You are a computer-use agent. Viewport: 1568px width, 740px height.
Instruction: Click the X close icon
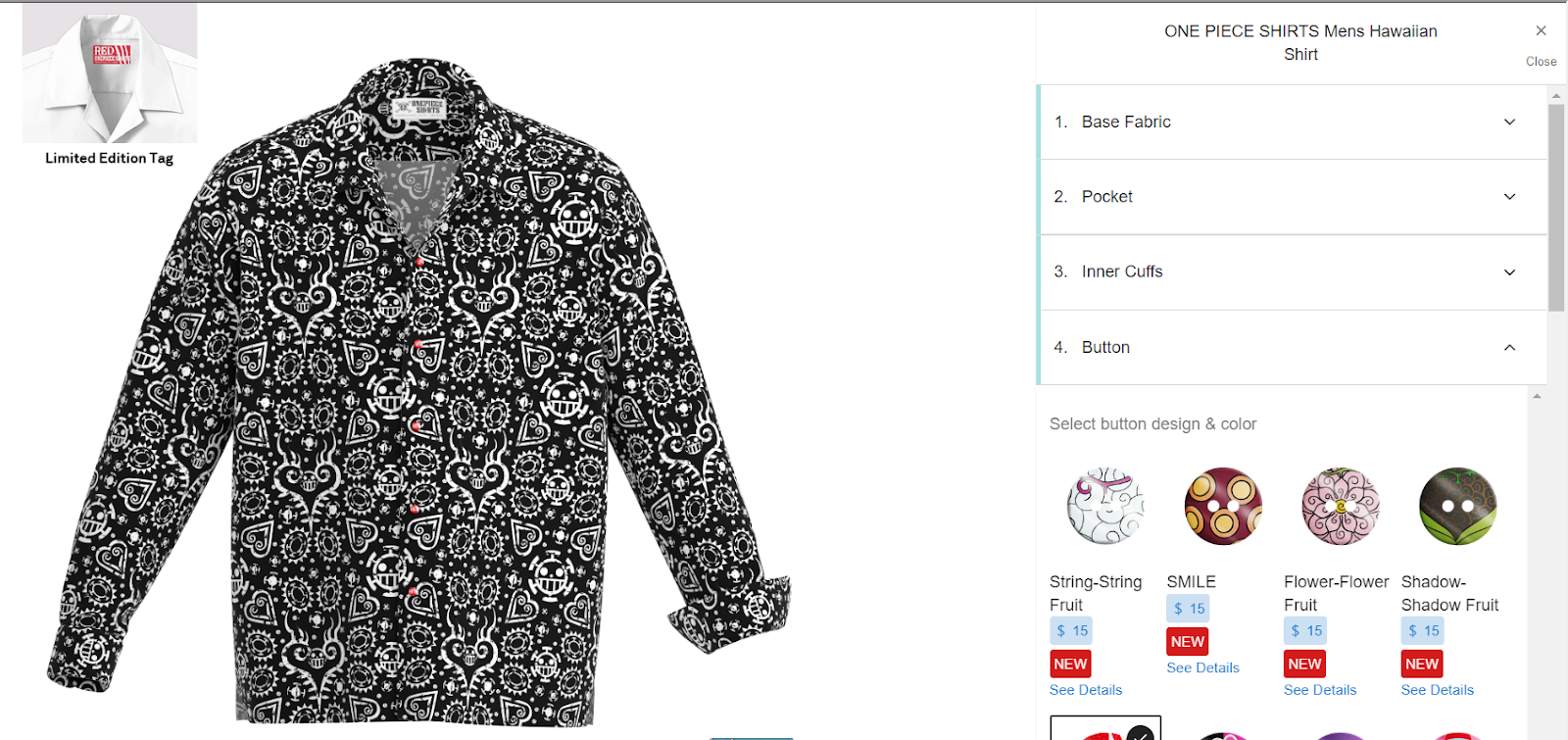[x=1541, y=31]
